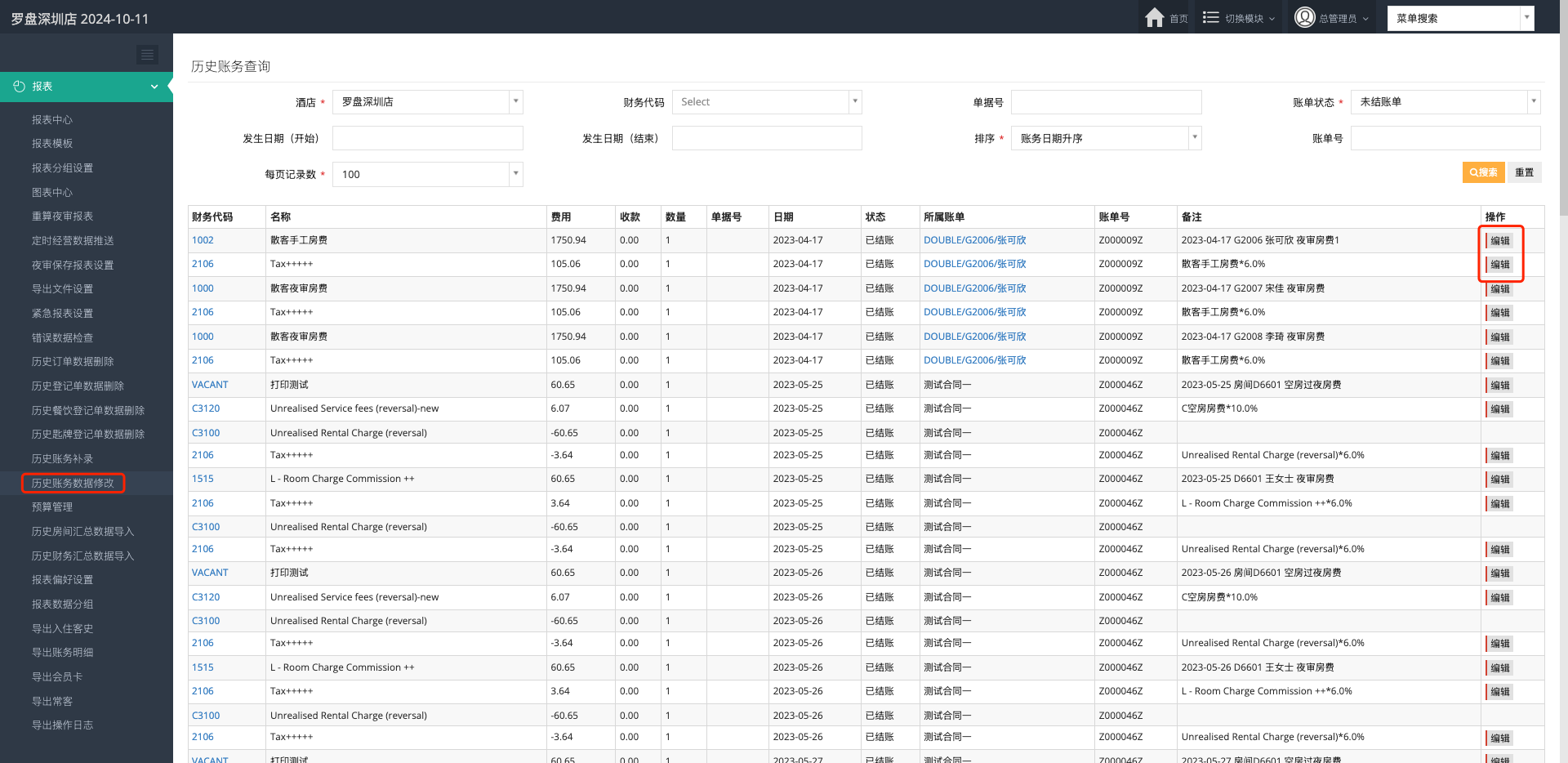Viewport: 1568px width, 763px height.
Task: Click financial code link 1002
Action: 203,240
